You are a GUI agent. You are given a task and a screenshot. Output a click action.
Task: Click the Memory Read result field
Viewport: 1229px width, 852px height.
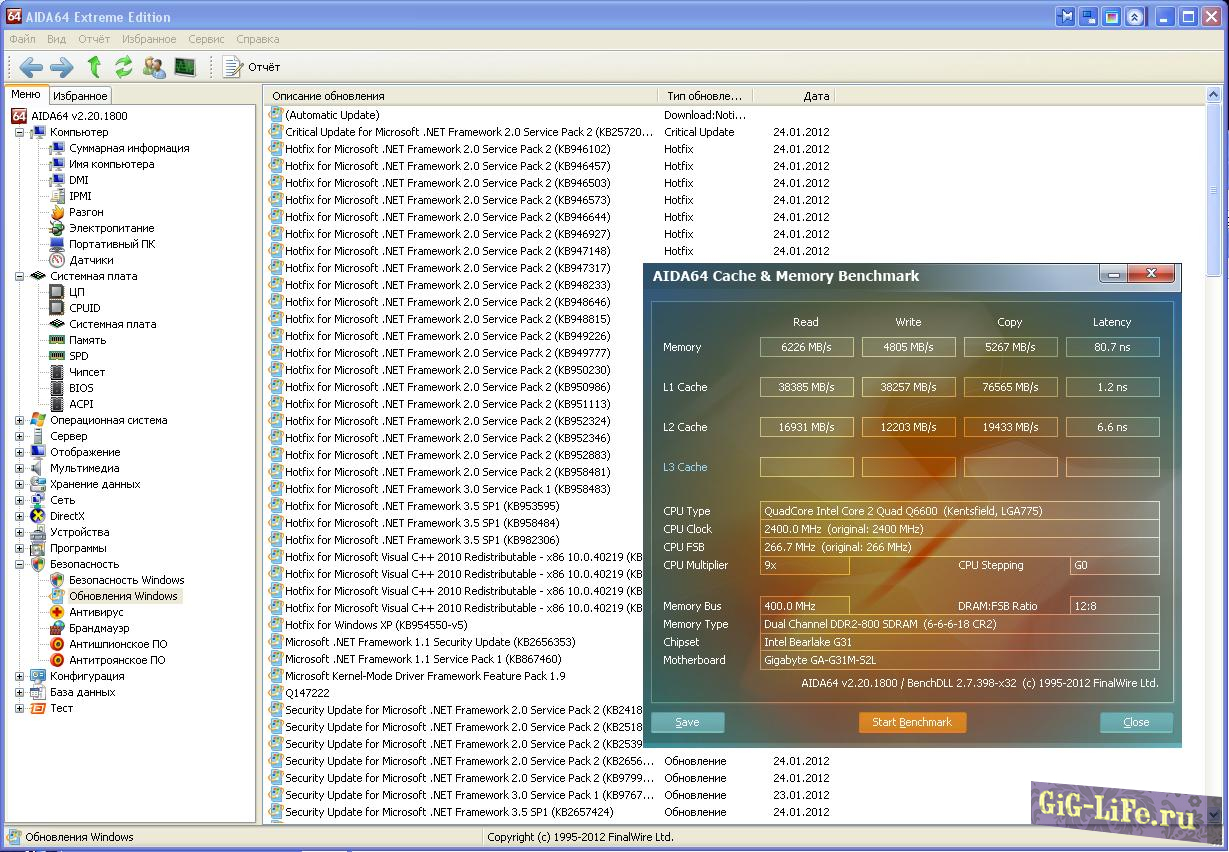pos(806,347)
